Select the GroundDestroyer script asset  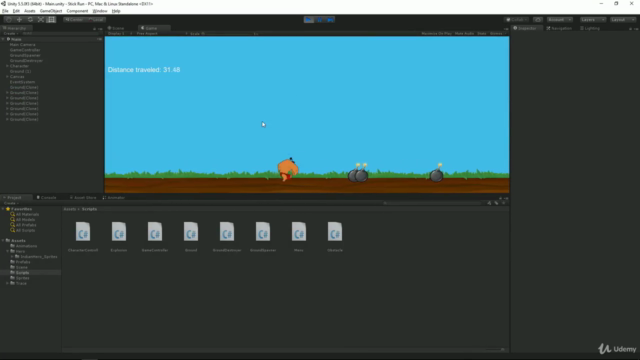[227, 237]
